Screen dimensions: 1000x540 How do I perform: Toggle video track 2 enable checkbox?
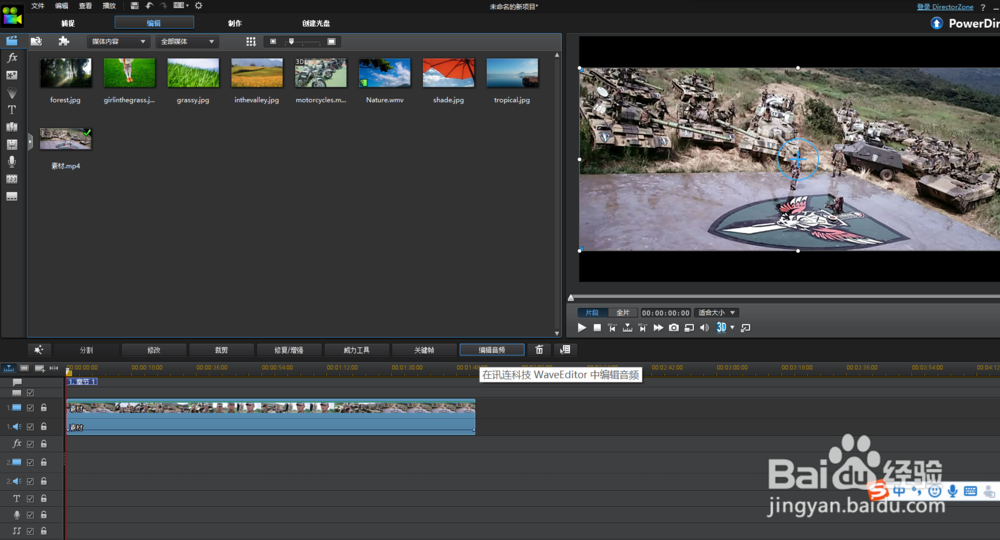pos(30,462)
